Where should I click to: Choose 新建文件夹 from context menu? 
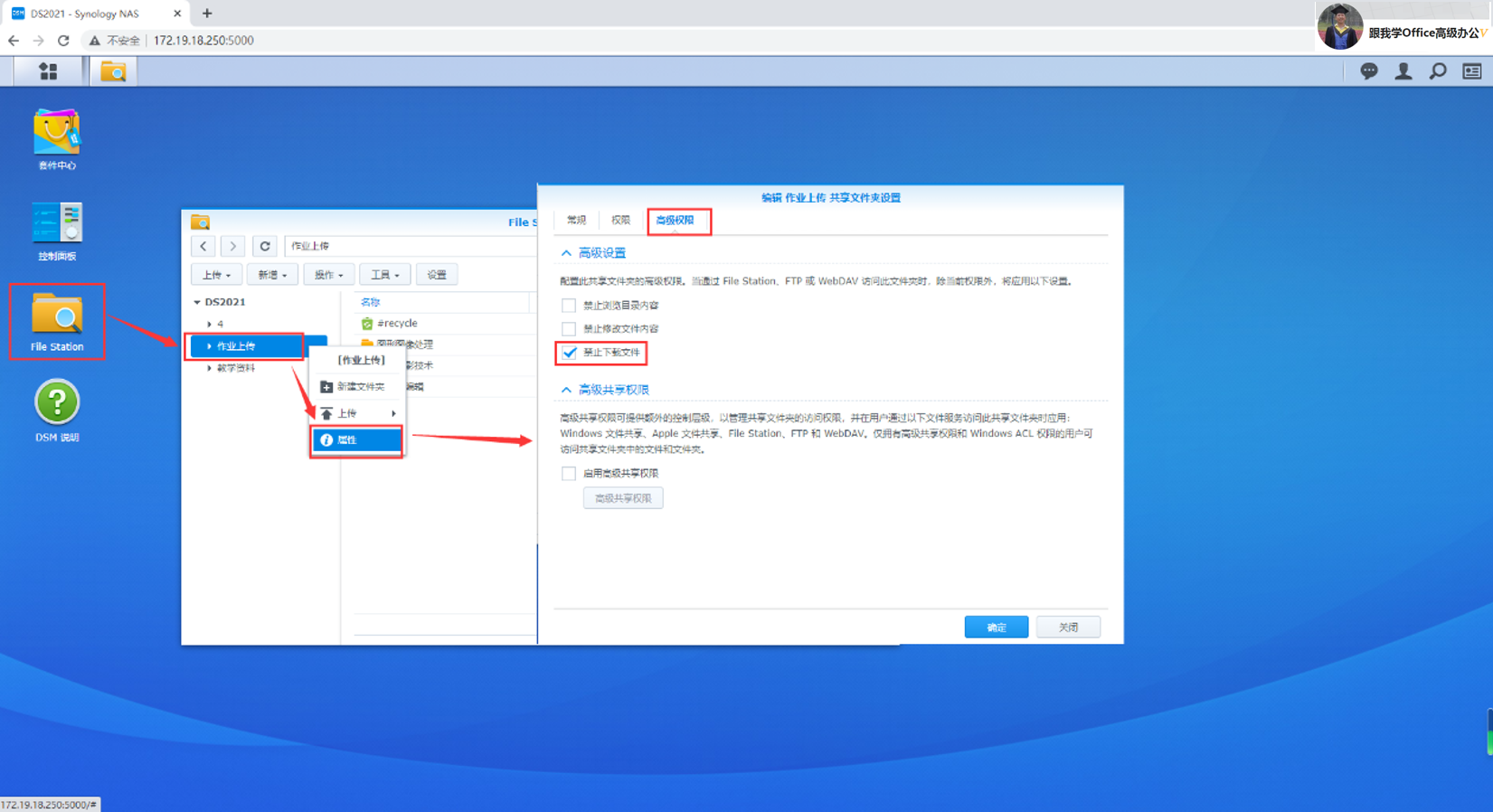356,386
